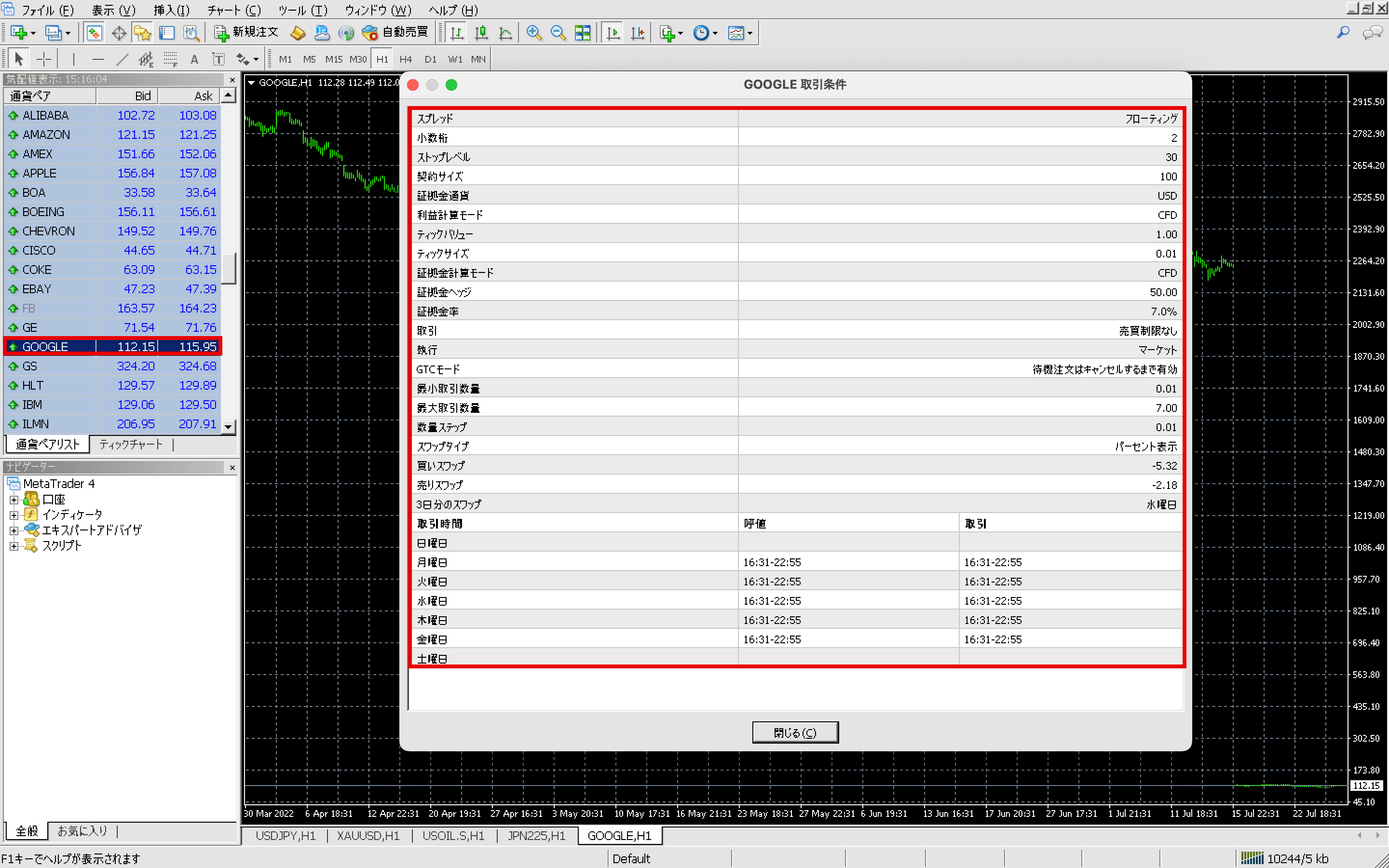Select M1 timeframe
The height and width of the screenshot is (868, 1389).
(285, 59)
